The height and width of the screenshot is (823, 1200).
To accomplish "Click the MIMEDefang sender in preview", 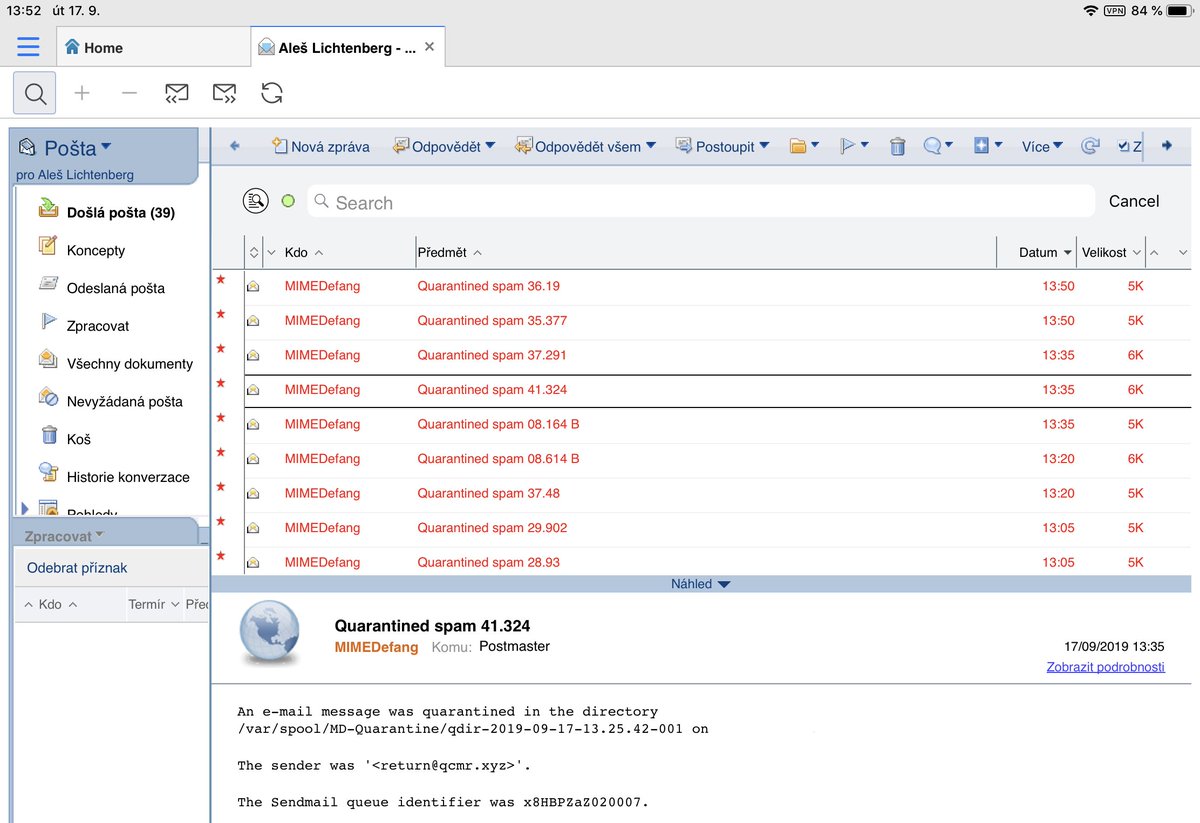I will click(x=376, y=647).
